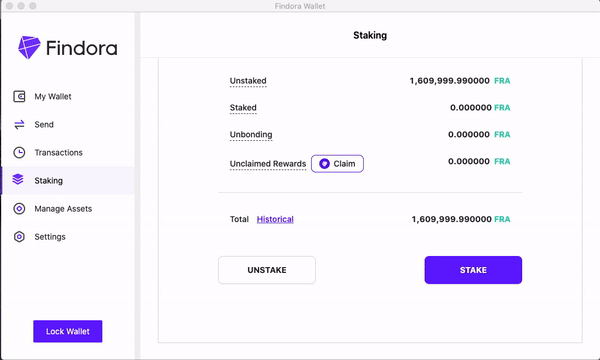Open the My Wallet menu item
Viewport: 600px width, 360px height.
(x=53, y=96)
